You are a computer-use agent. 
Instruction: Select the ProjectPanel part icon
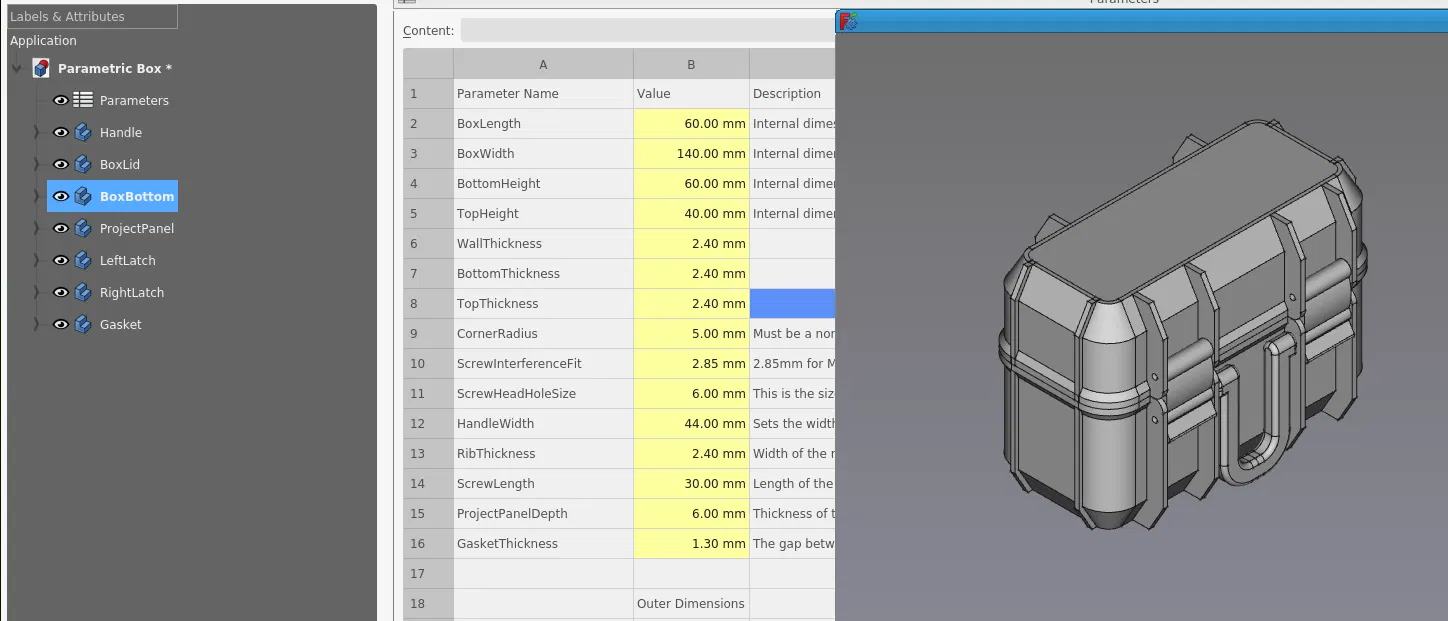click(x=82, y=228)
